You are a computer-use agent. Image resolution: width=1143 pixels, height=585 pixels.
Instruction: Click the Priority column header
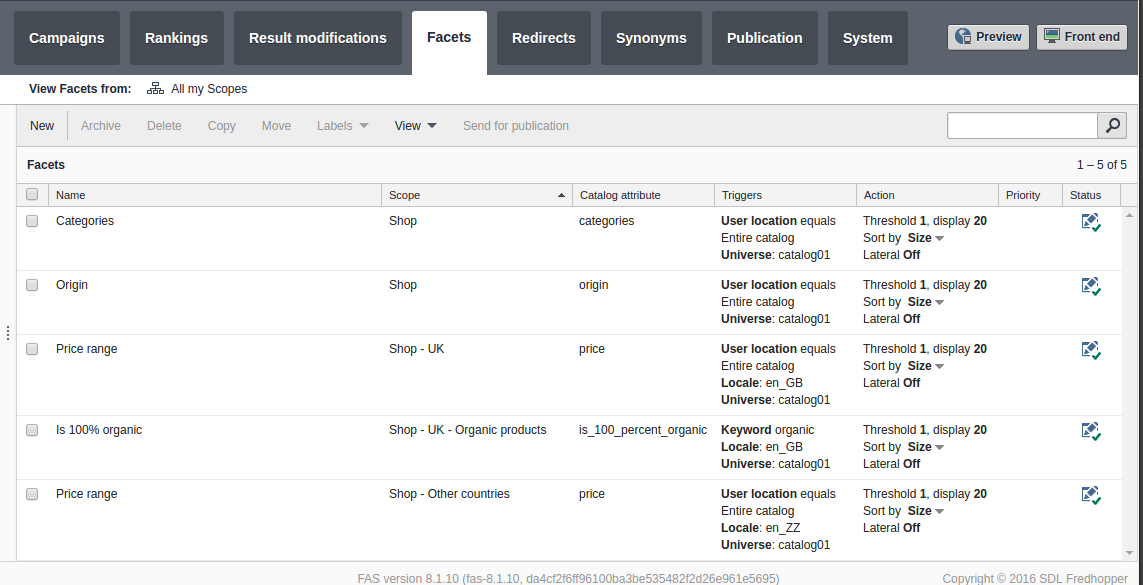[x=1031, y=195]
